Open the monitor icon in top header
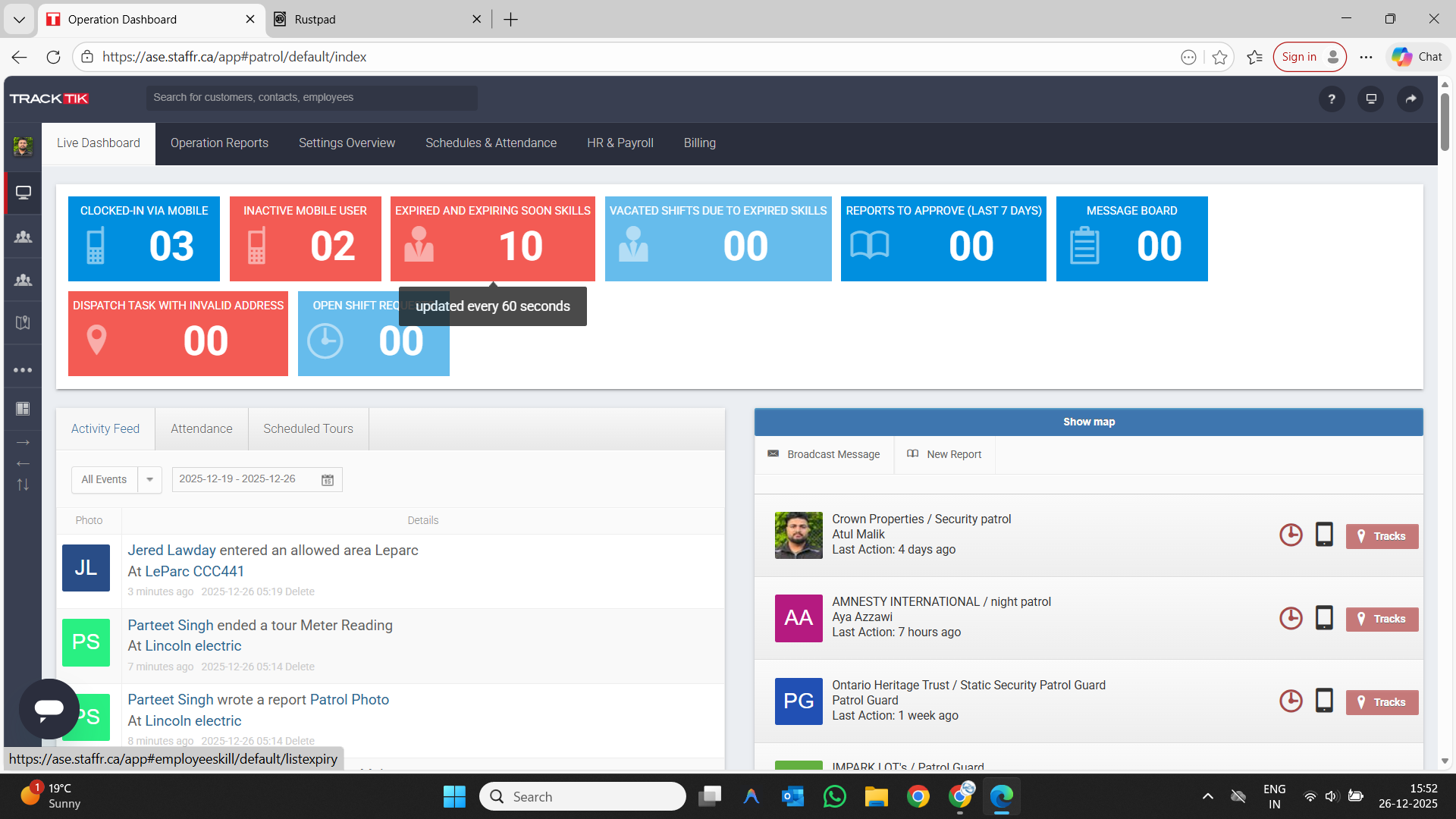This screenshot has height=819, width=1456. coord(1370,99)
